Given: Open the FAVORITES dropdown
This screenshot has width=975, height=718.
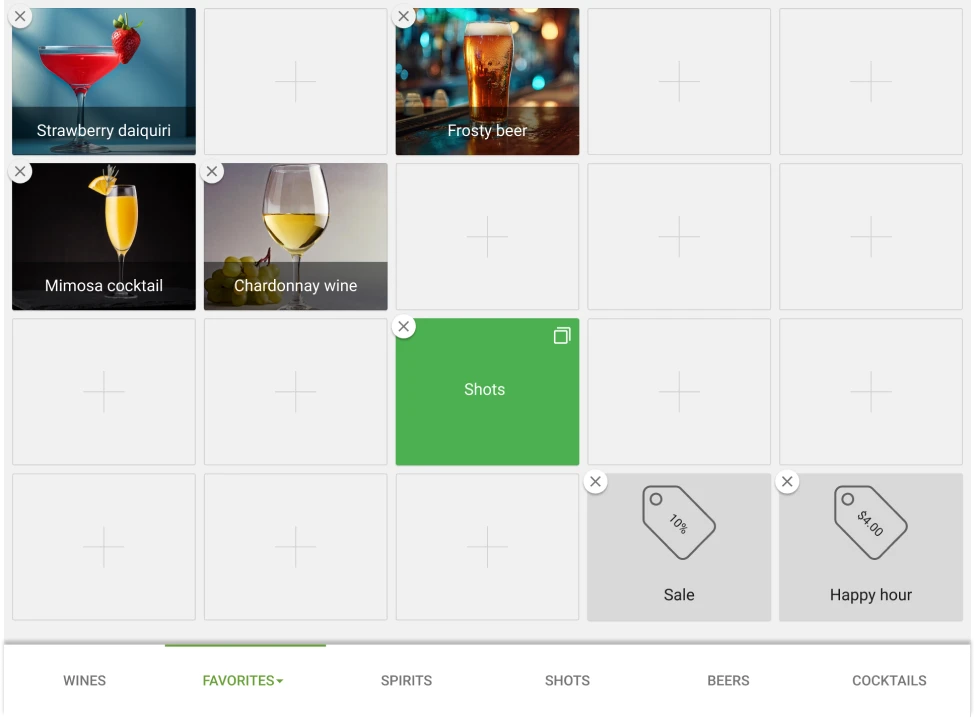Looking at the screenshot, I should point(242,681).
